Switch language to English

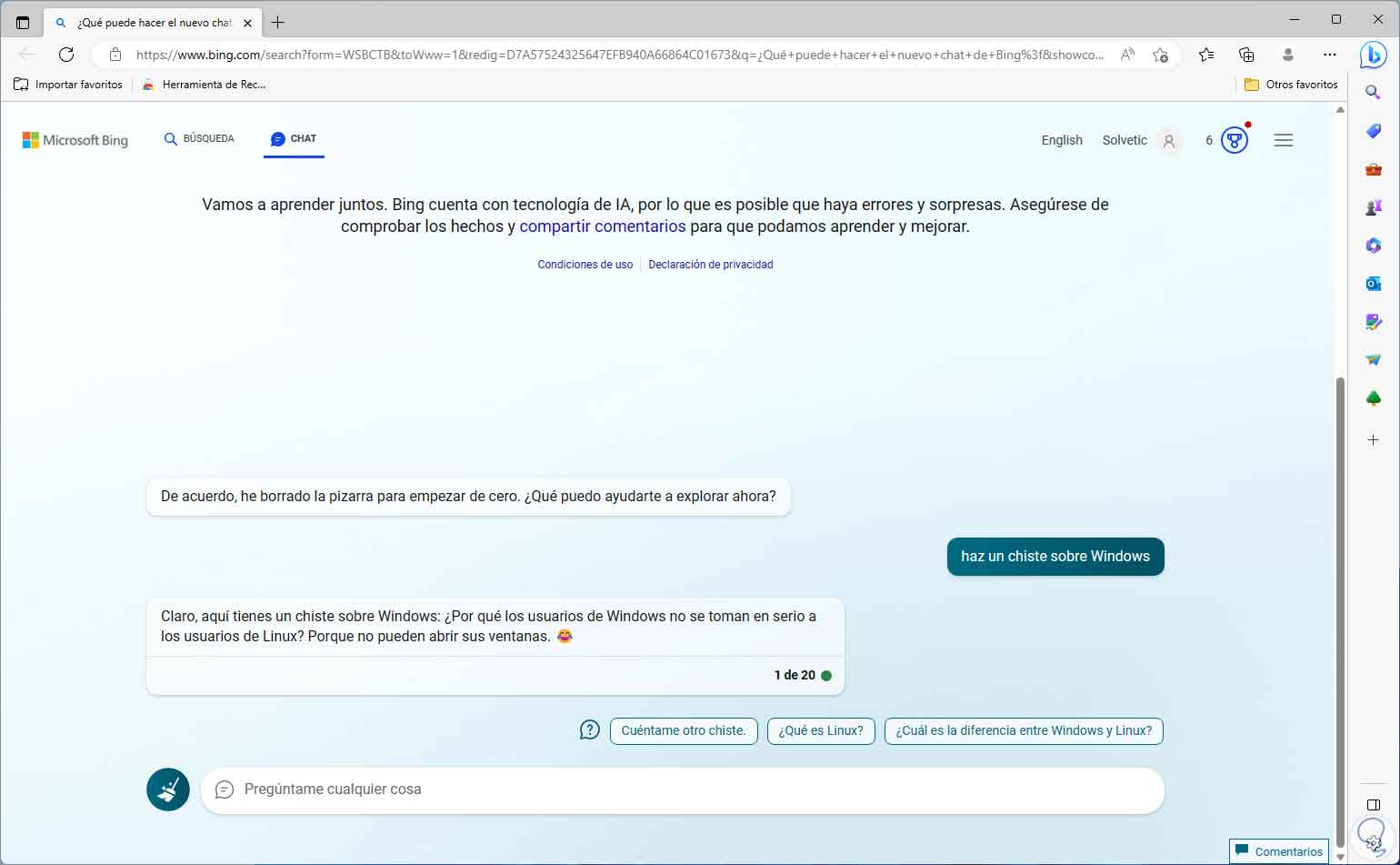point(1062,140)
